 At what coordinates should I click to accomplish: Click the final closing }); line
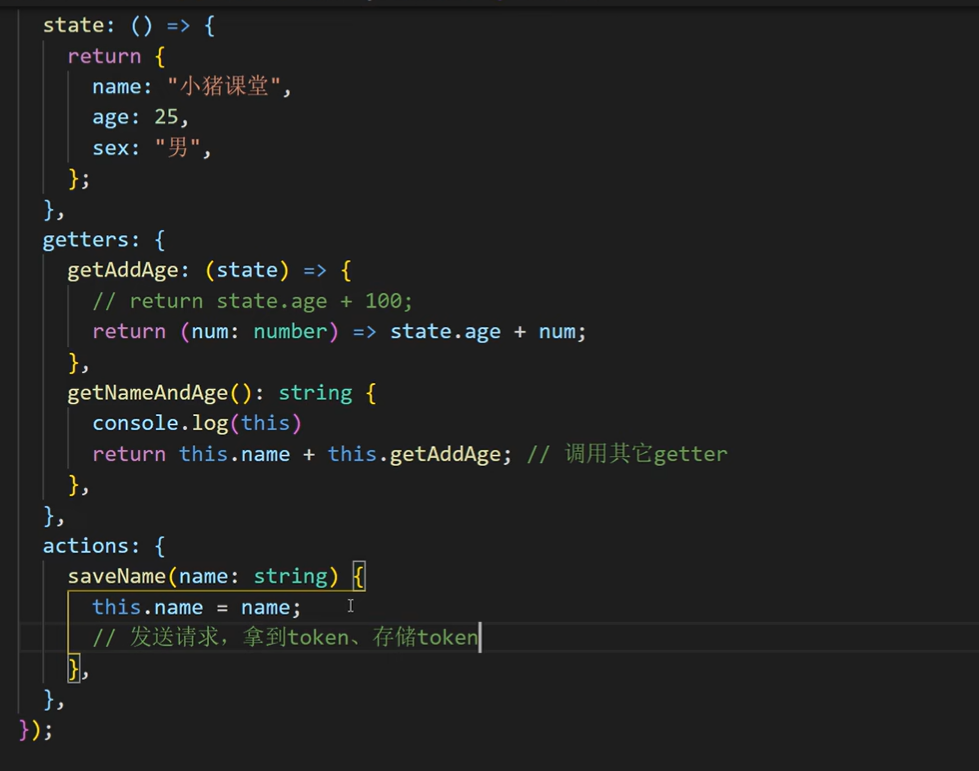tap(36, 729)
